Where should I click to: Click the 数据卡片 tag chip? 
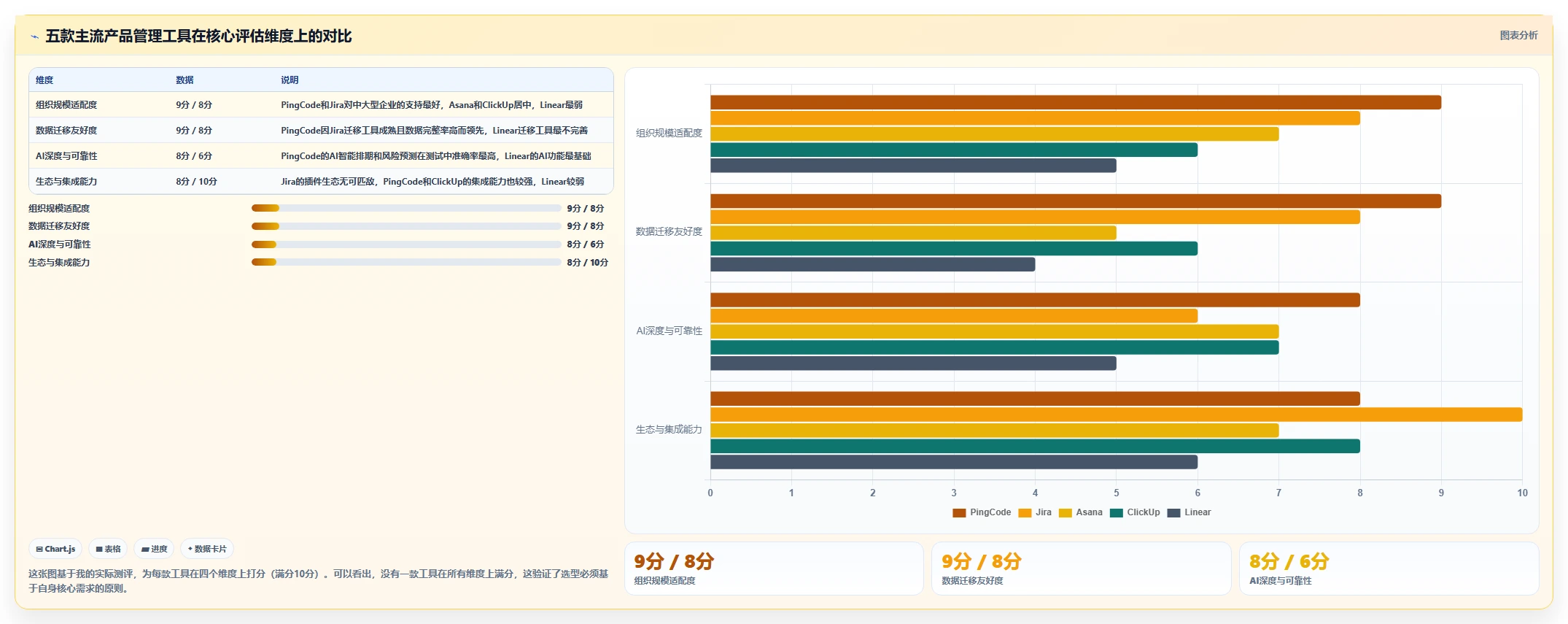[x=207, y=549]
